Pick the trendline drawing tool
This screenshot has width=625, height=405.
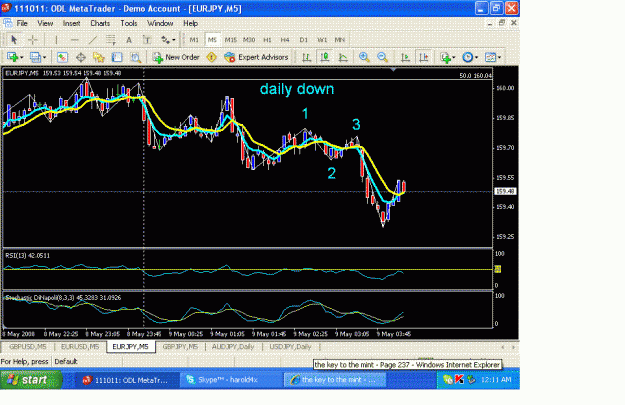pyautogui.click(x=92, y=40)
